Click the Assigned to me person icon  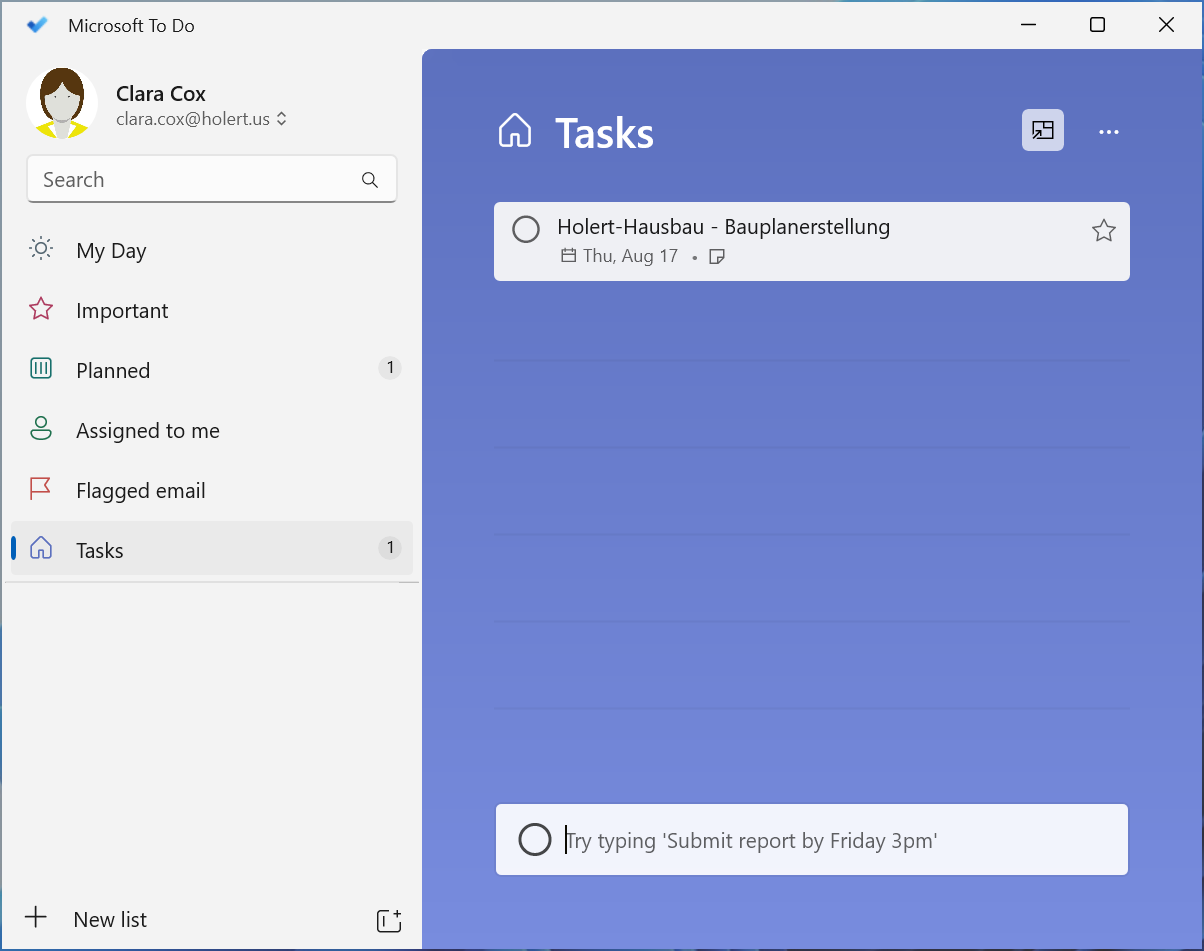41,430
